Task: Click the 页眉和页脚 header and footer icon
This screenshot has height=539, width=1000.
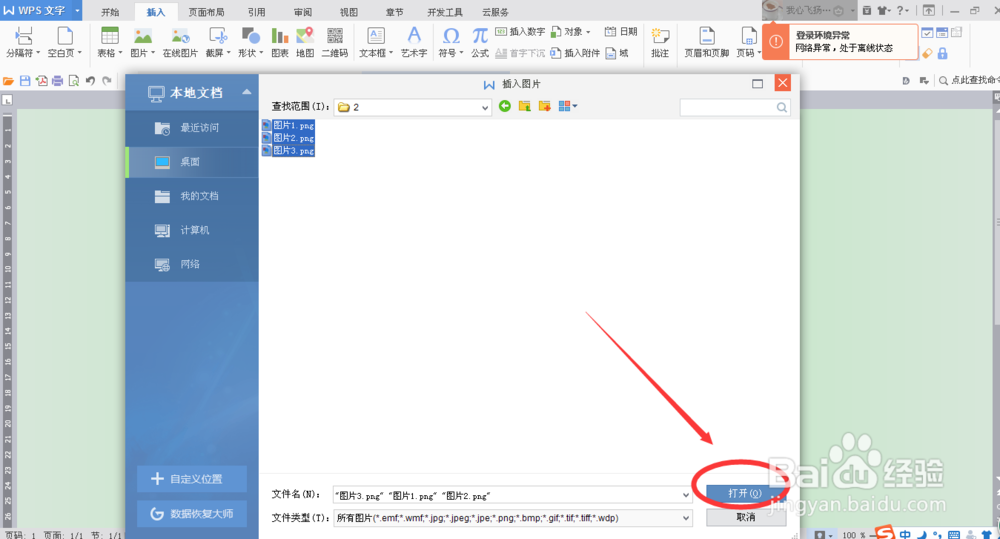Action: [707, 36]
